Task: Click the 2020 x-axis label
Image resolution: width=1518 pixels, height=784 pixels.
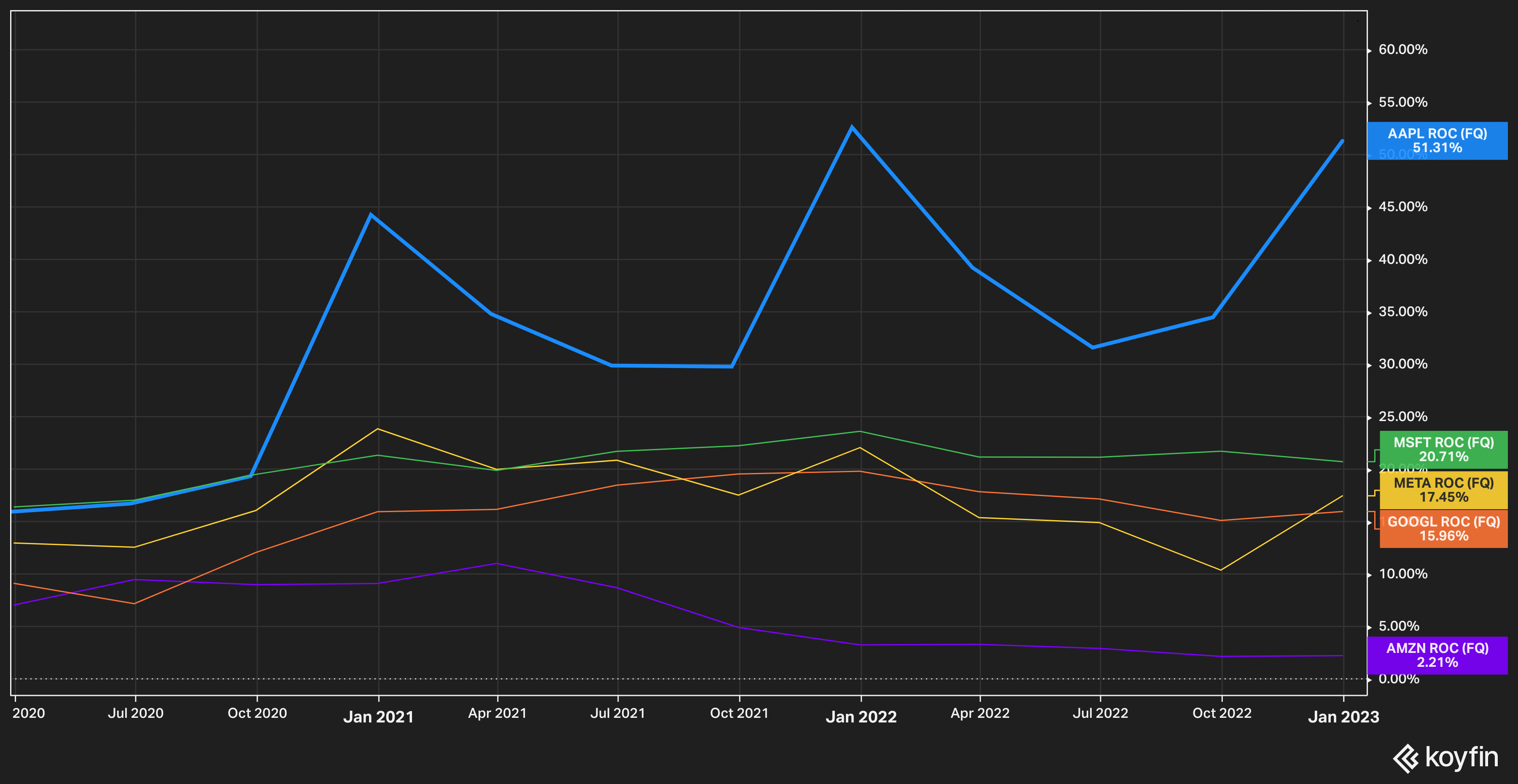Action: click(x=29, y=713)
